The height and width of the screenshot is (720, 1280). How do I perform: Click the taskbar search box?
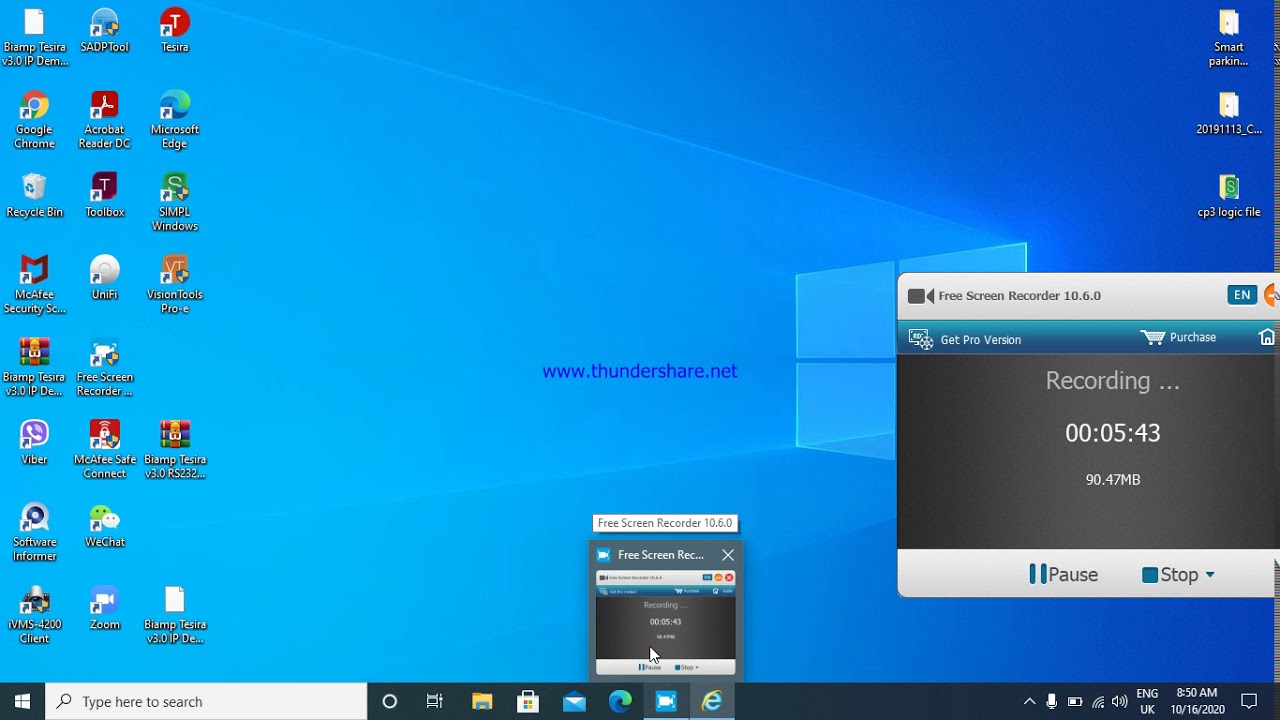coord(207,701)
